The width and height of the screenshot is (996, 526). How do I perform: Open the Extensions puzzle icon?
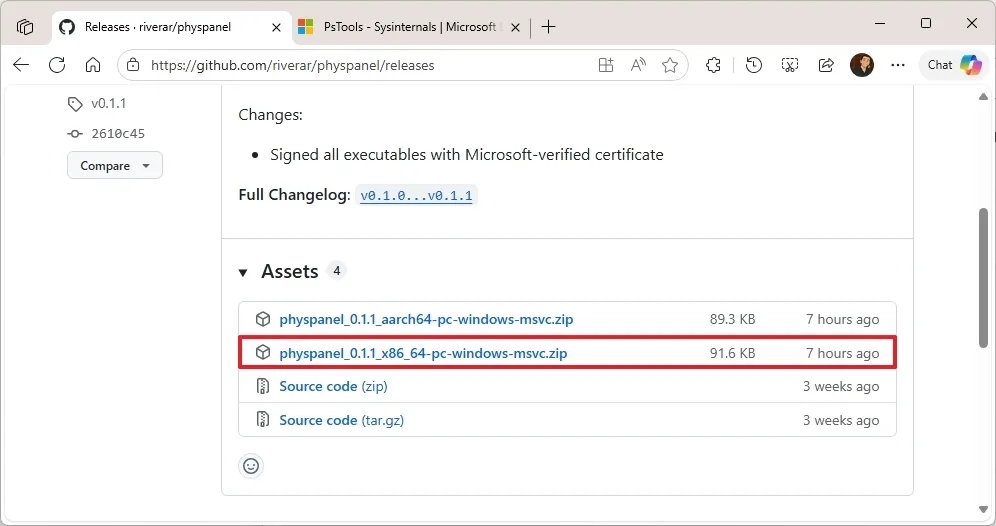click(x=713, y=65)
